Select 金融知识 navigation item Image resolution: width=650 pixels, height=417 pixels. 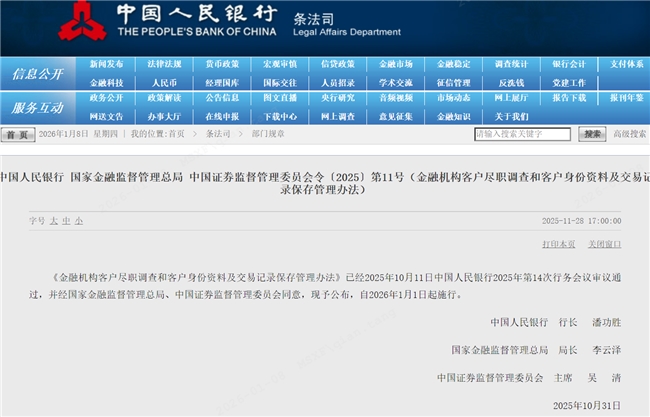454,117
